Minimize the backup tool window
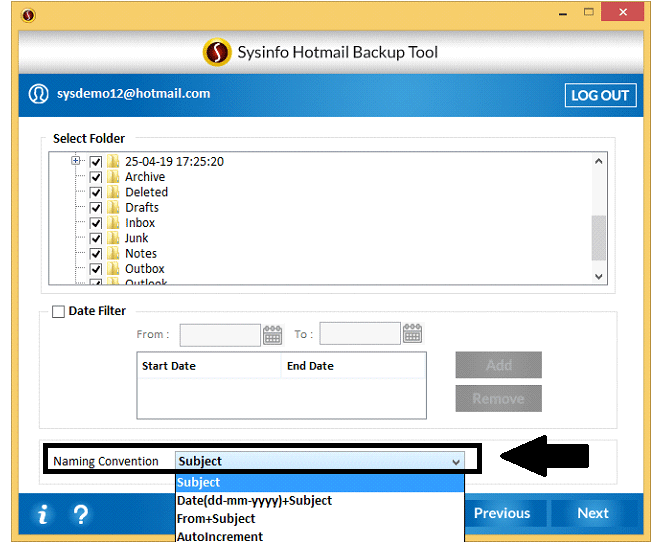663x545 pixels. (x=563, y=14)
